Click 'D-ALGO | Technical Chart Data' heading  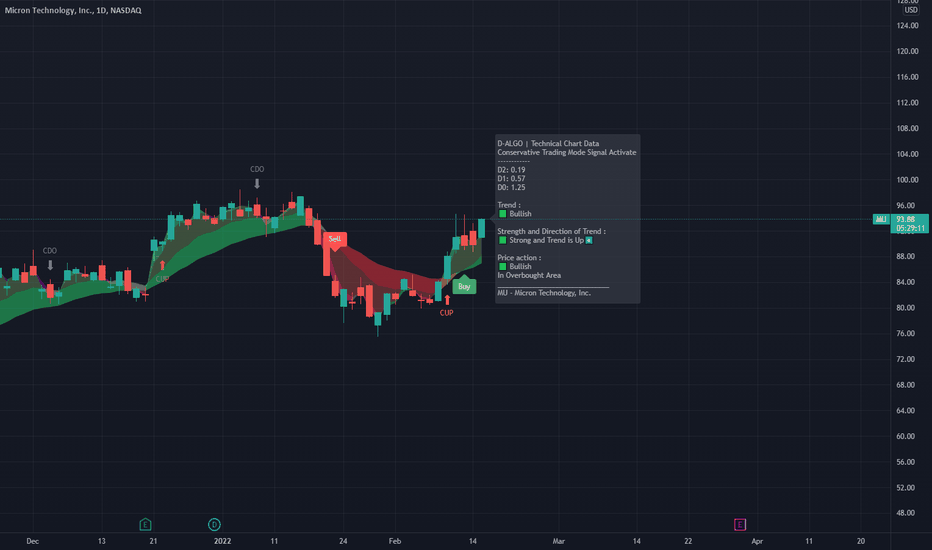click(x=548, y=143)
